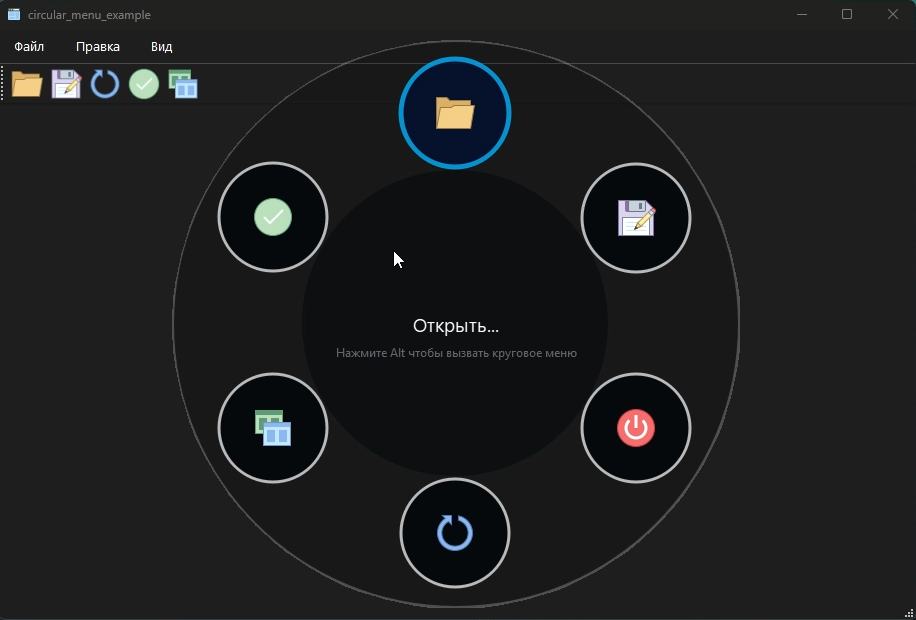
Task: Open the Файл menu
Action: pos(29,47)
